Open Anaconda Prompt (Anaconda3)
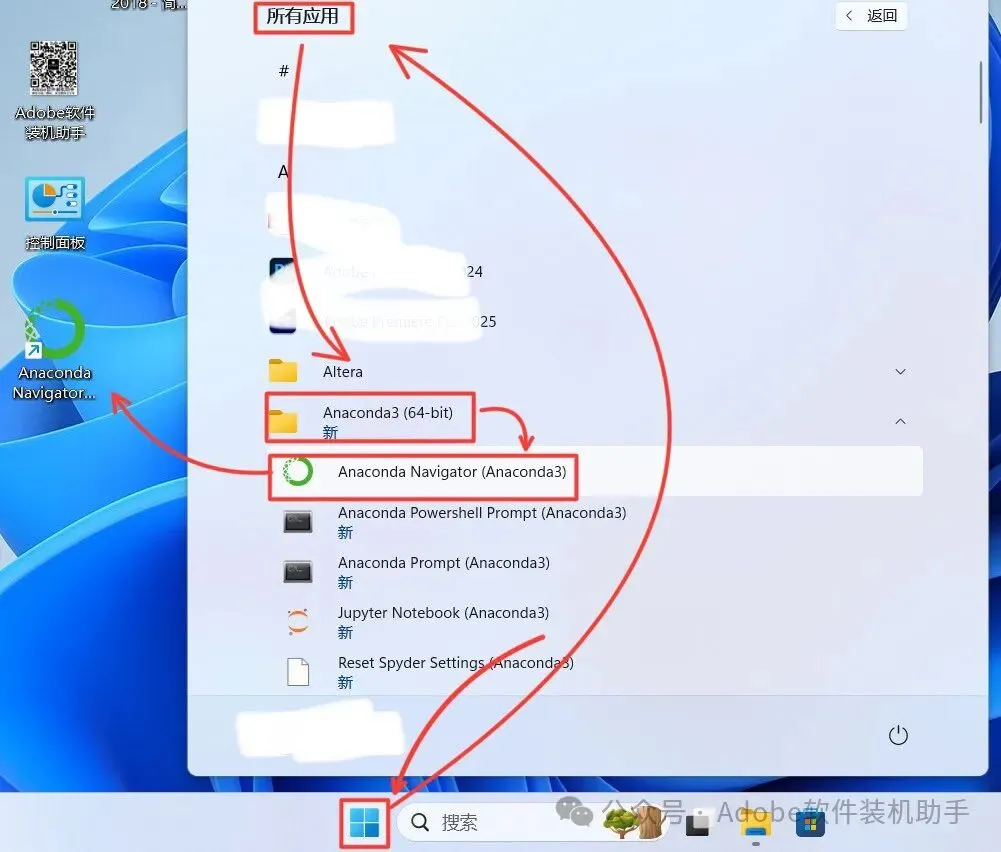This screenshot has height=852, width=1001. point(594,572)
